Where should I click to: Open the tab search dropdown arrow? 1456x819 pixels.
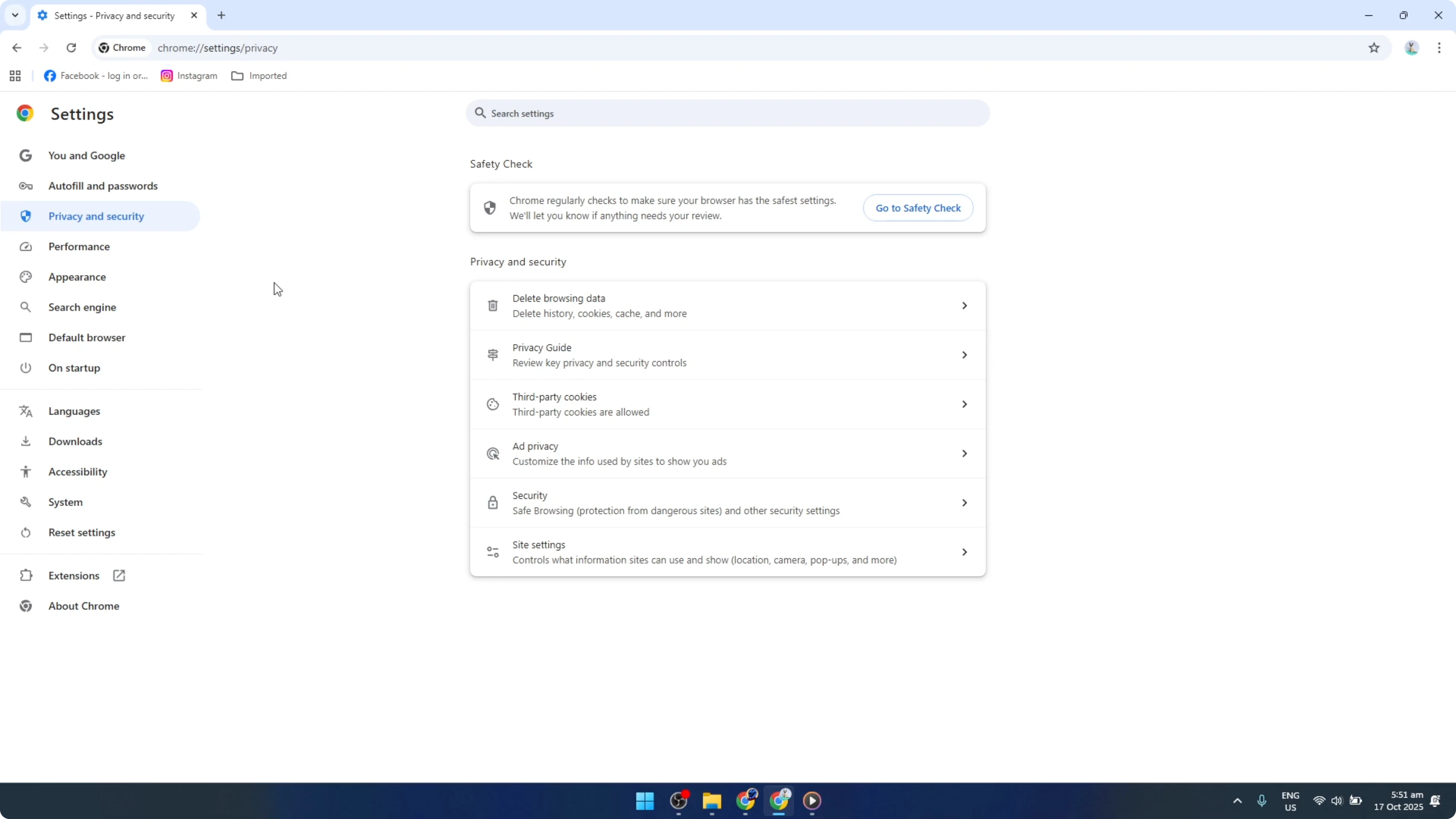point(15,15)
